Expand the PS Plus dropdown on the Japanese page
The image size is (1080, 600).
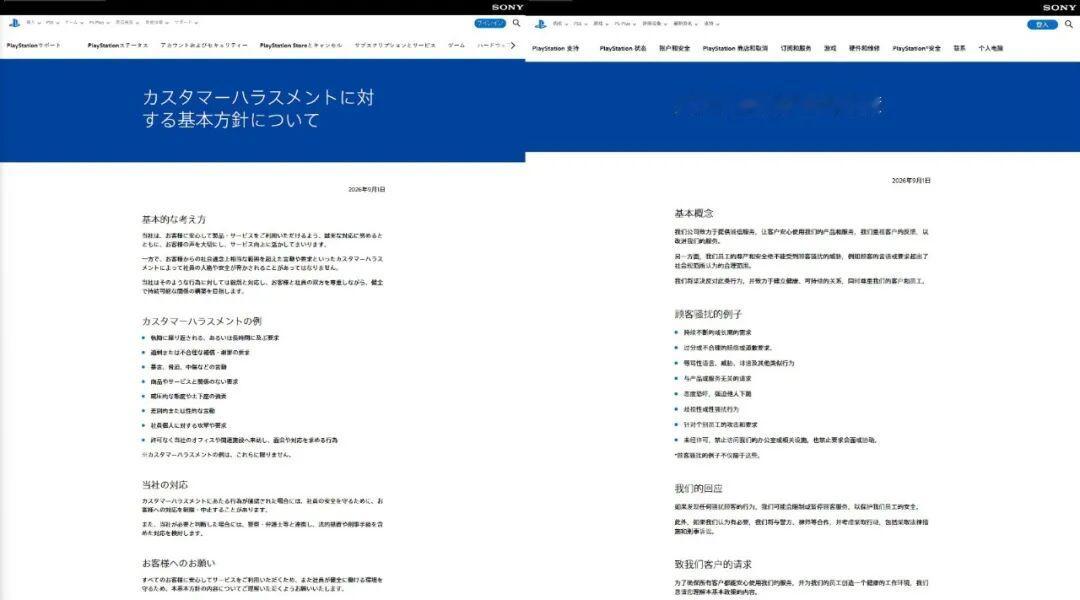click(x=98, y=23)
